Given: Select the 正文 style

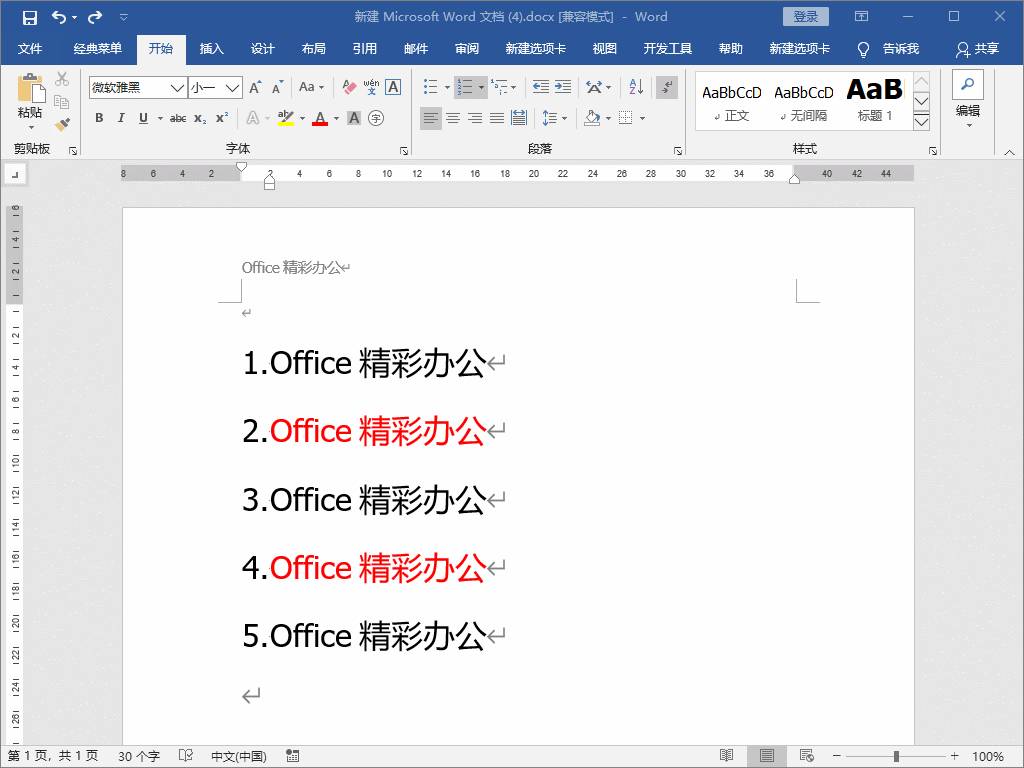Looking at the screenshot, I should (x=731, y=102).
